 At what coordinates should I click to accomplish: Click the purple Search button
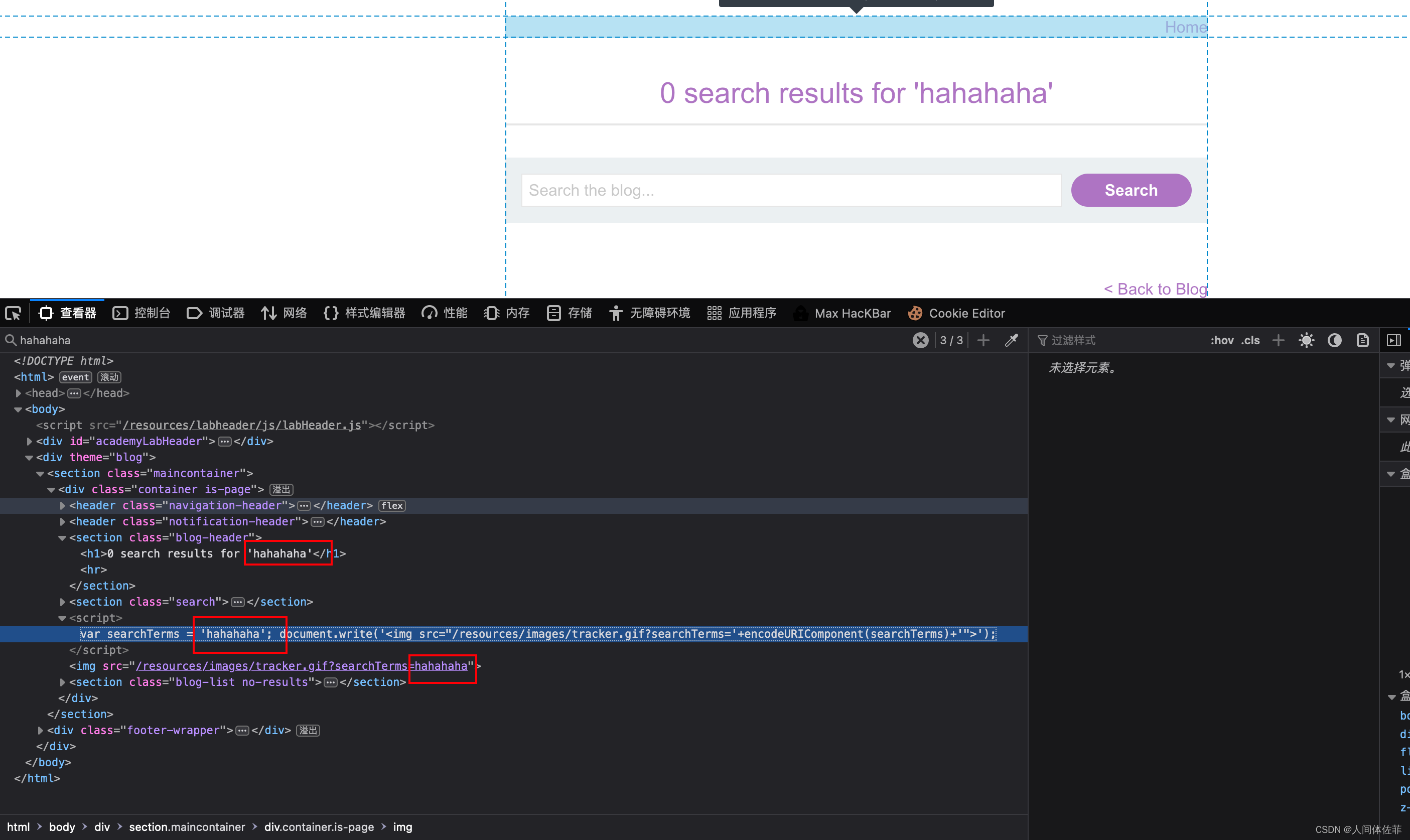tap(1131, 190)
